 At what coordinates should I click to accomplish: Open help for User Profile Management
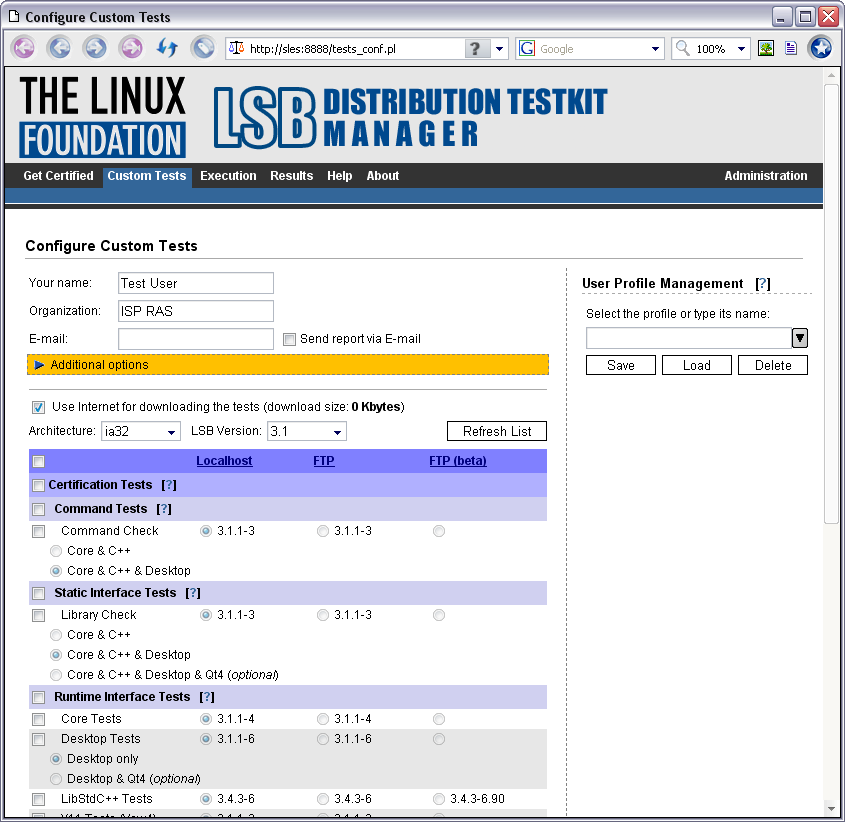[x=763, y=284]
